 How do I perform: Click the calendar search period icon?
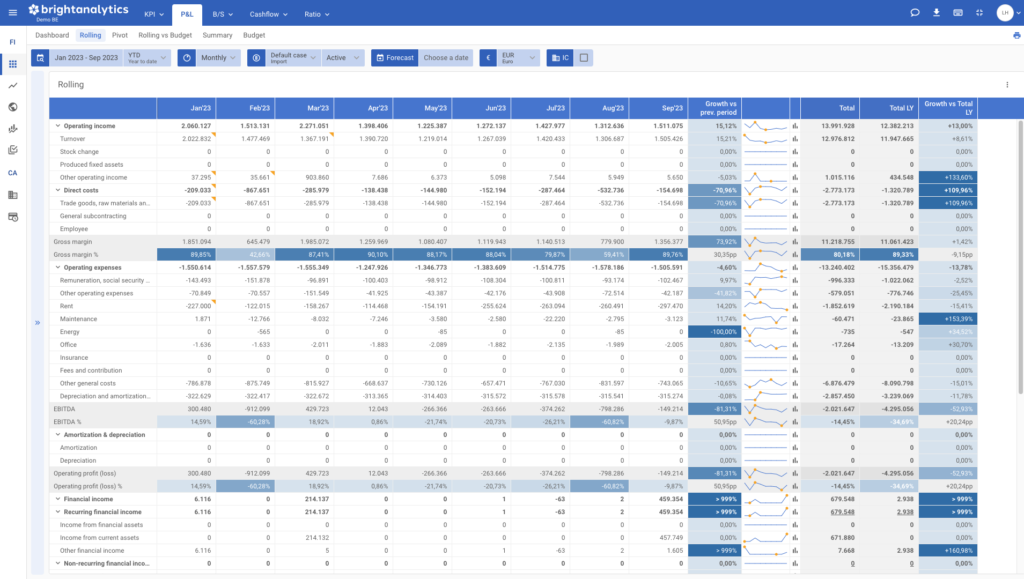[x=40, y=57]
